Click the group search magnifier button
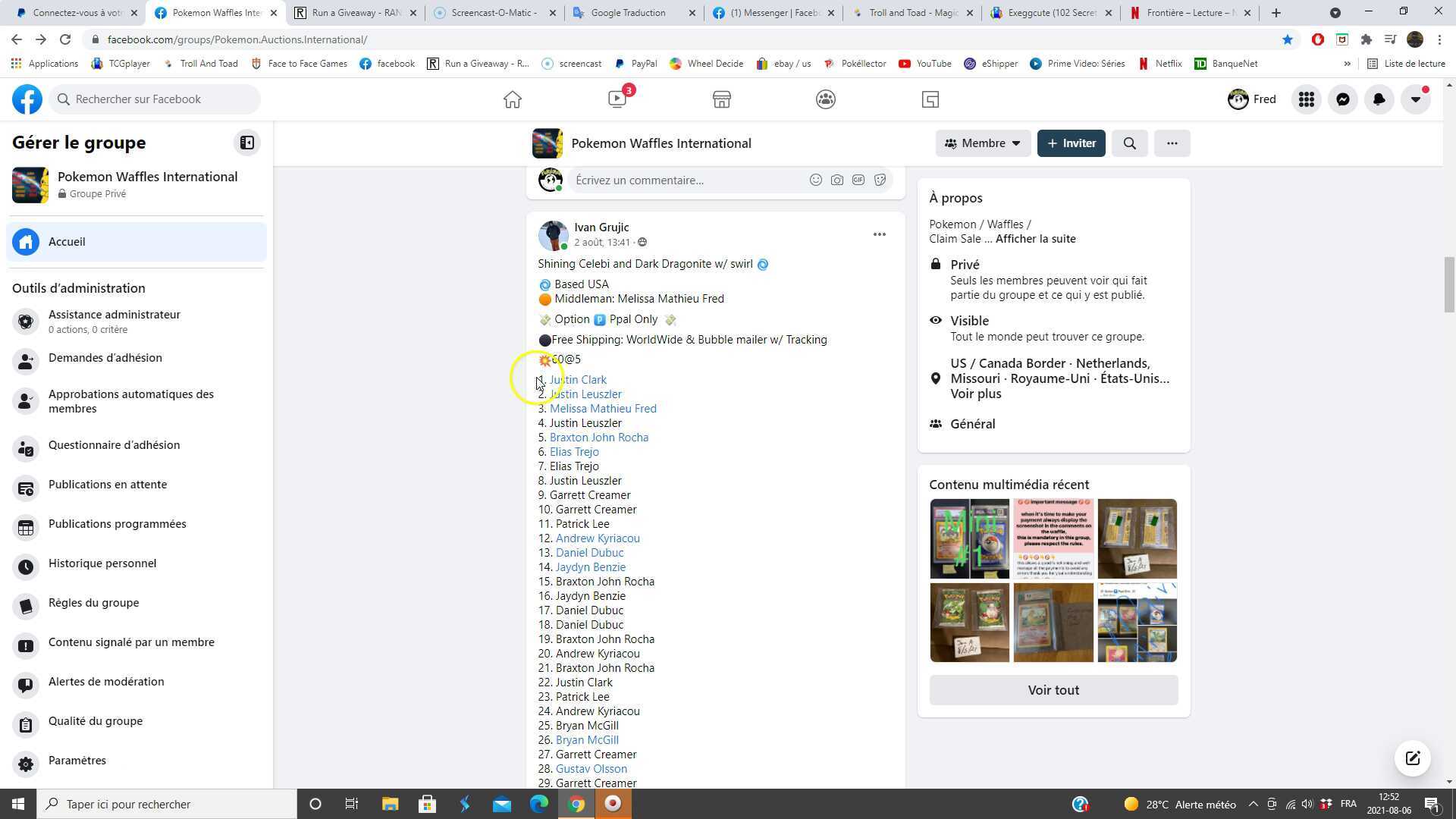1456x819 pixels. point(1129,143)
